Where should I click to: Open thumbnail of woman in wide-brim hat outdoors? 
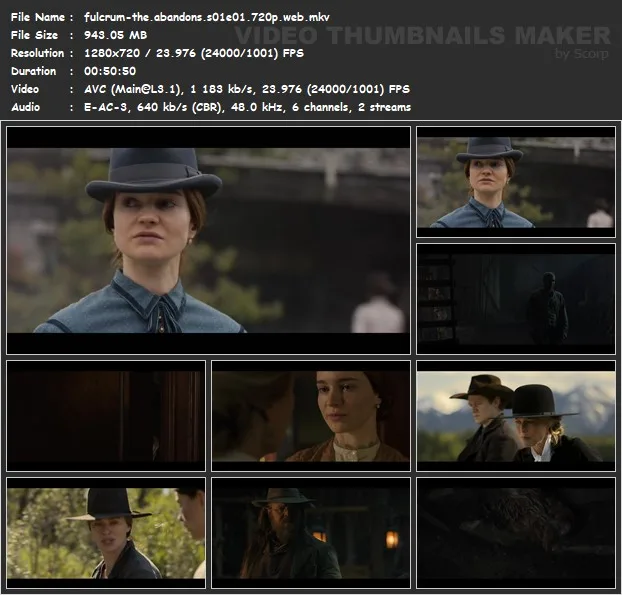106,533
